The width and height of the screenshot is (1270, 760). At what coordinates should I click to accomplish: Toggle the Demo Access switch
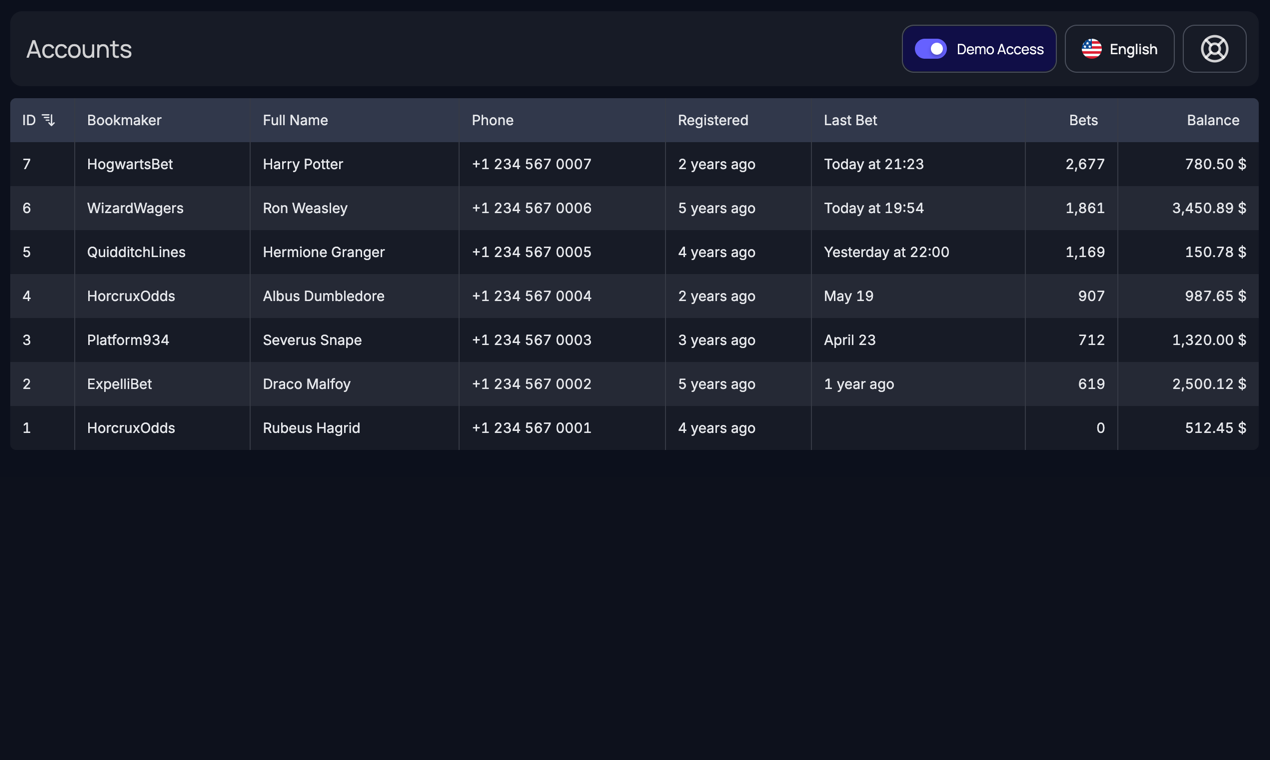(x=930, y=49)
